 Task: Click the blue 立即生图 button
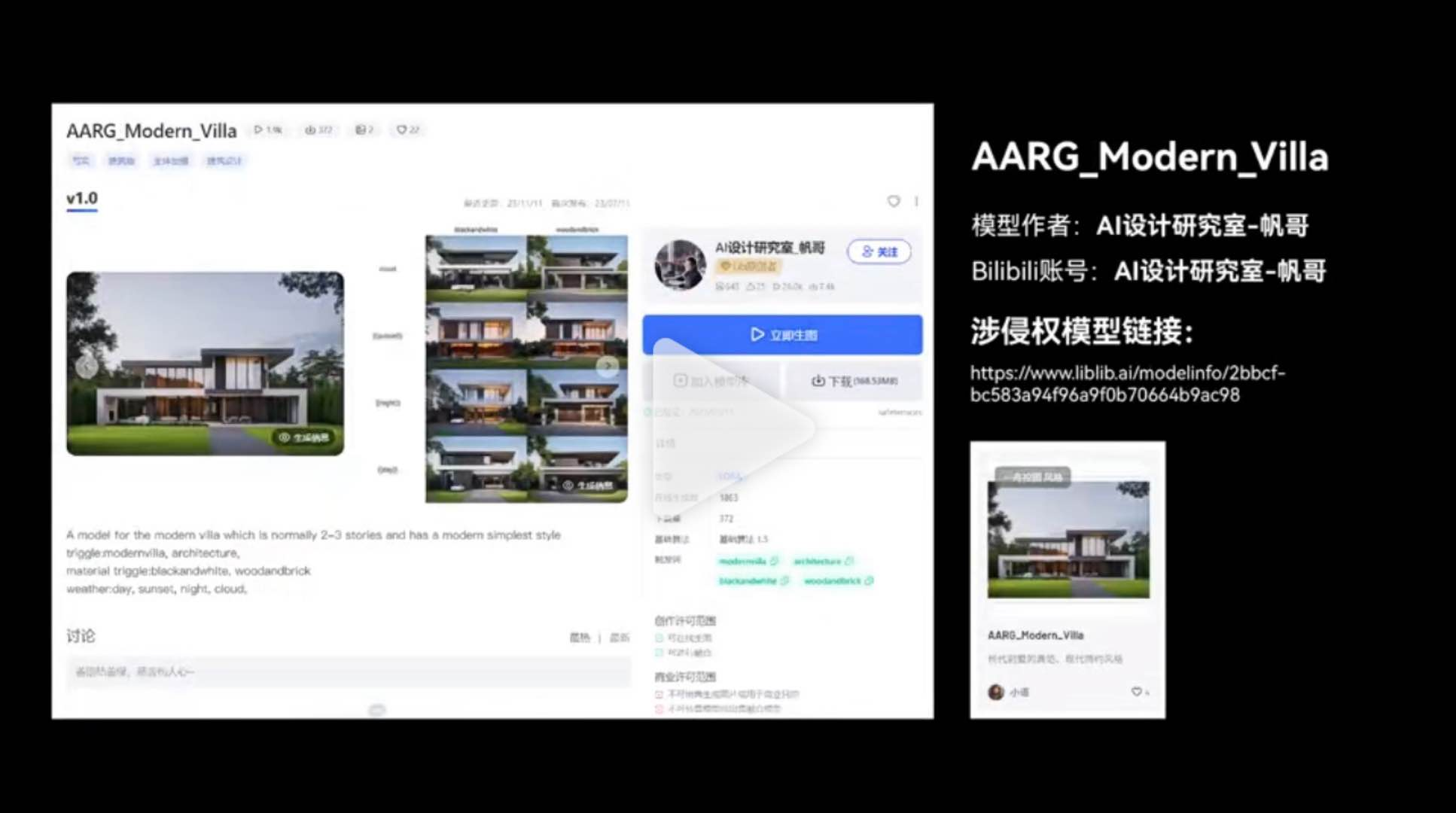[x=782, y=335]
